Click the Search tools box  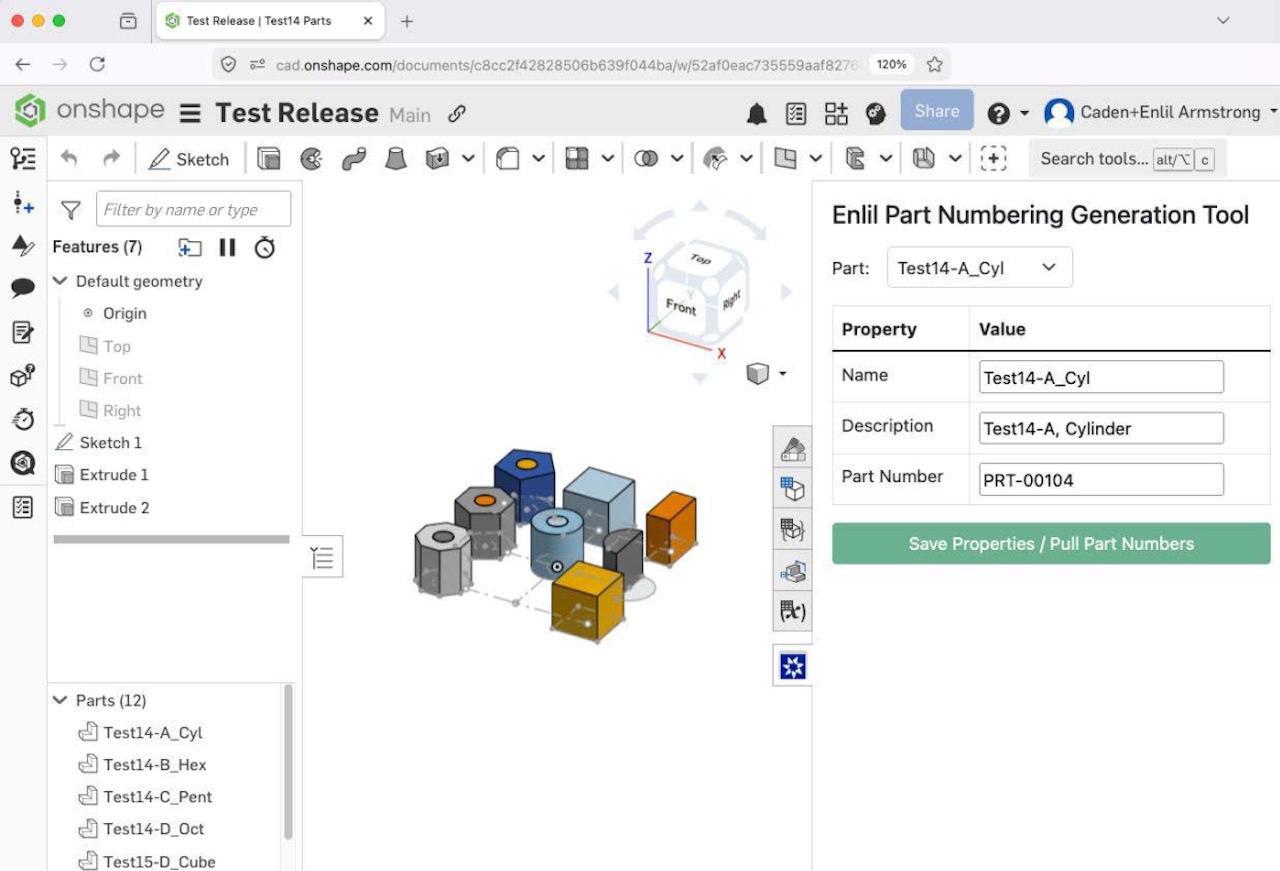click(x=1127, y=158)
